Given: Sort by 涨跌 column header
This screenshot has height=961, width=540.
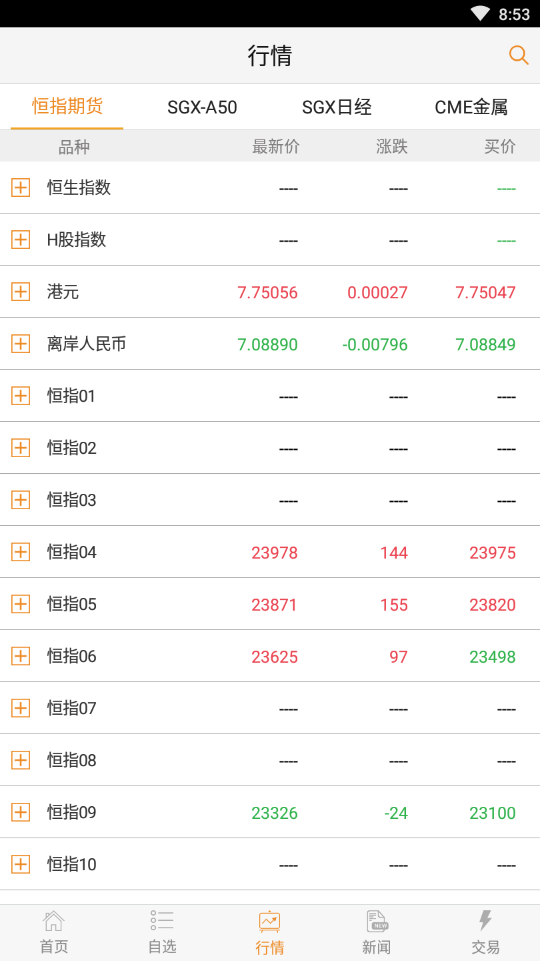Looking at the screenshot, I should (392, 146).
